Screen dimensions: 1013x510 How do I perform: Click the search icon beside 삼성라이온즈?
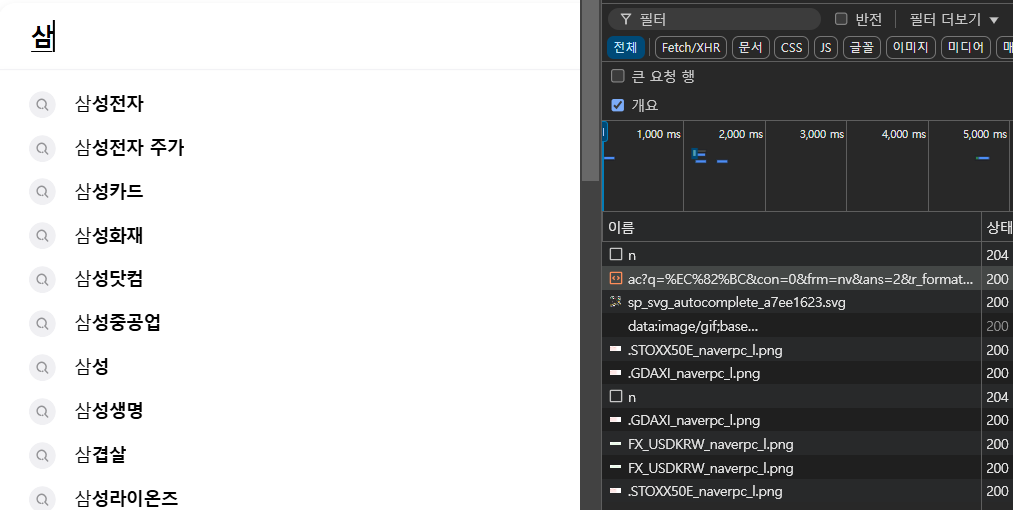click(42, 498)
